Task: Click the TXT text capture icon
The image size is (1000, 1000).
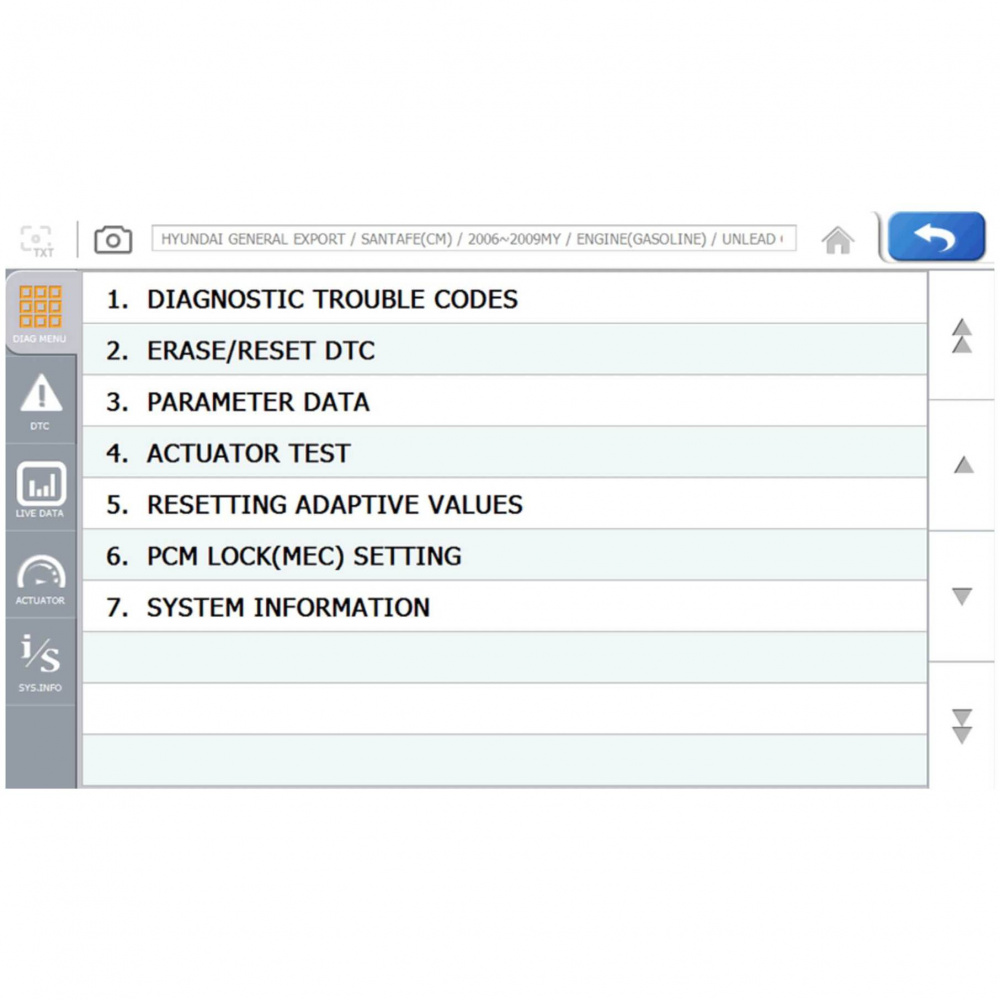Action: pyautogui.click(x=37, y=240)
